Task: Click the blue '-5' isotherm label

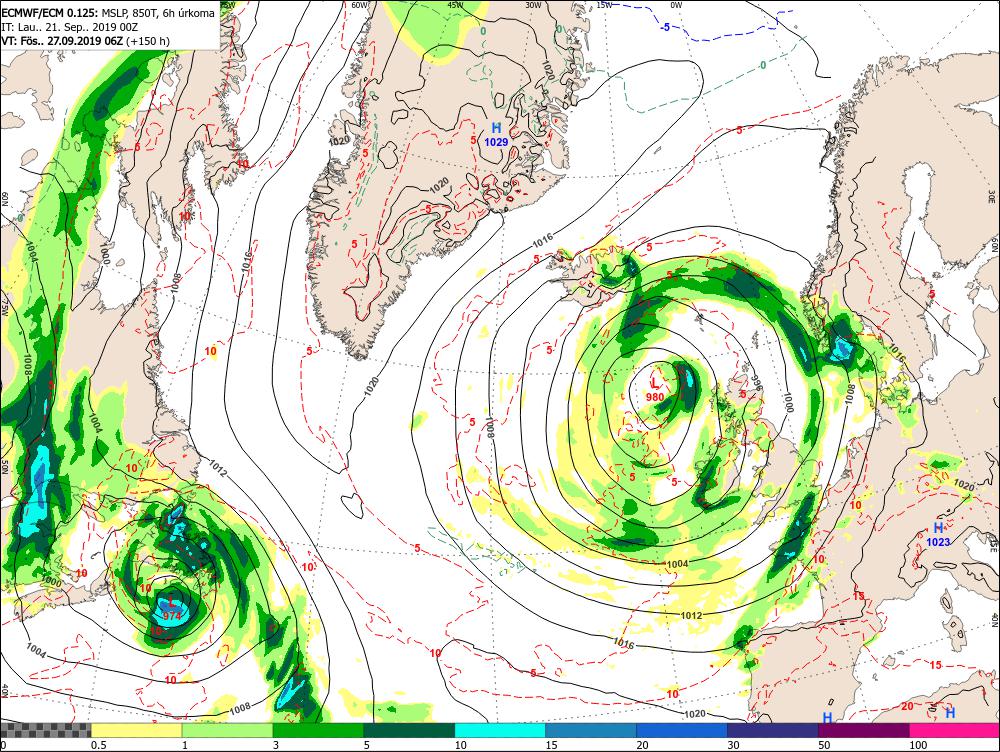Action: click(x=665, y=27)
